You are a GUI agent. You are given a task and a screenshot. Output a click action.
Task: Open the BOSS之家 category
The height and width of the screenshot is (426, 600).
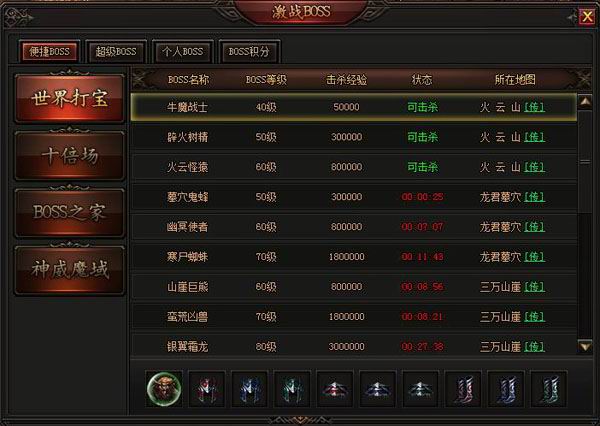point(70,213)
